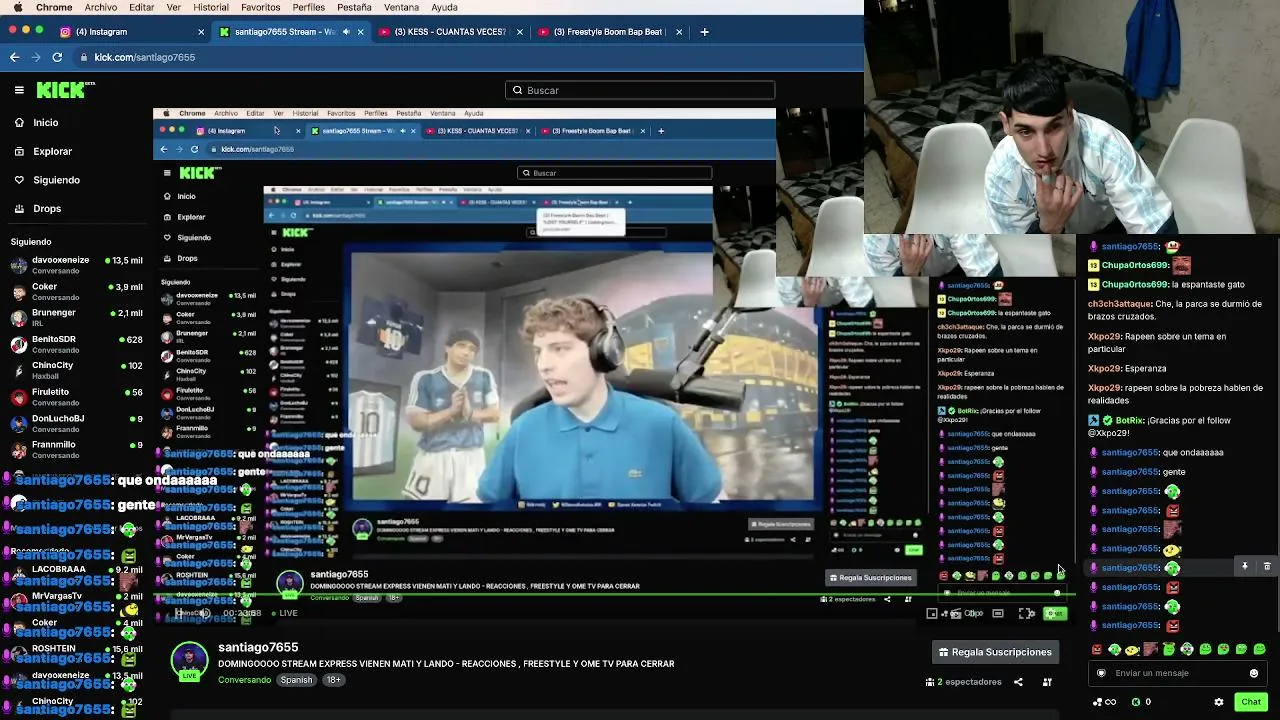Image resolution: width=1280 pixels, height=720 pixels.
Task: Send message with the green Chat button
Action: (1251, 702)
